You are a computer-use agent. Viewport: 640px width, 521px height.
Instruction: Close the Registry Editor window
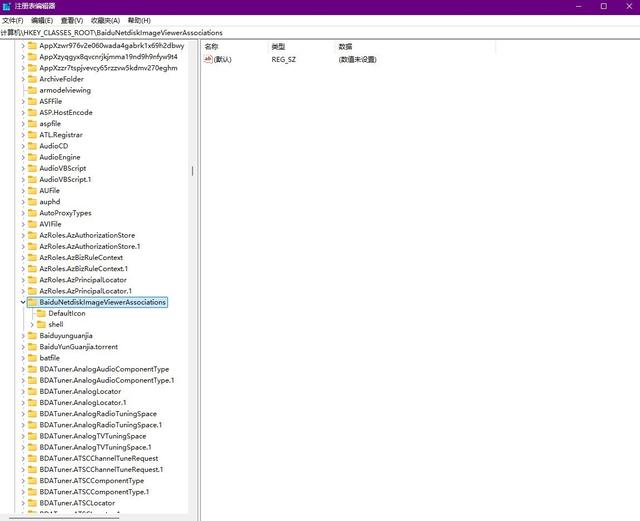(629, 6)
